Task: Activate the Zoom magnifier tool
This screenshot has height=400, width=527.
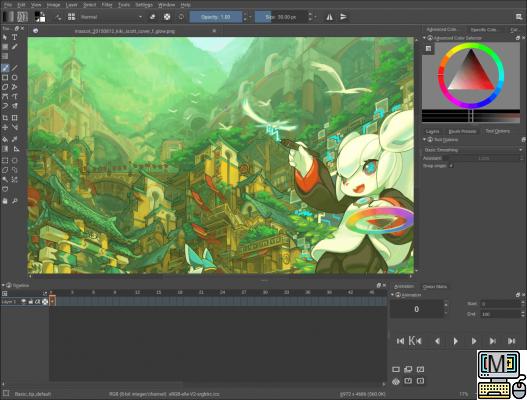Action: [14, 201]
